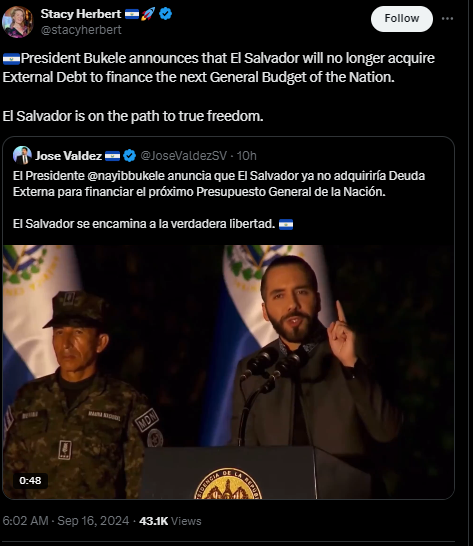473x546 pixels.
Task: Click the 43.1K Views counter
Action: click(170, 521)
